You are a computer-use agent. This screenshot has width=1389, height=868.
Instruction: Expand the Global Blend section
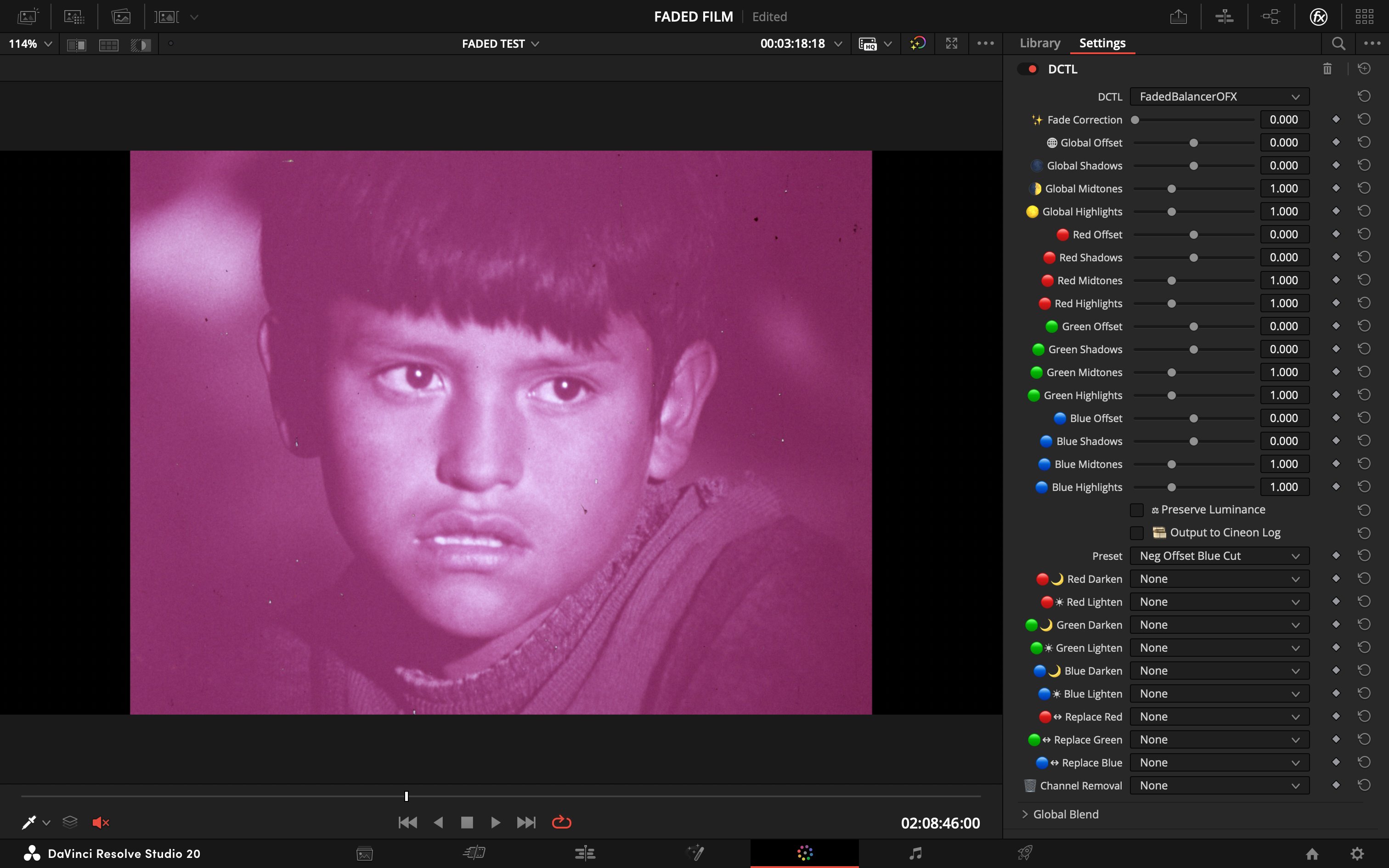point(1025,814)
